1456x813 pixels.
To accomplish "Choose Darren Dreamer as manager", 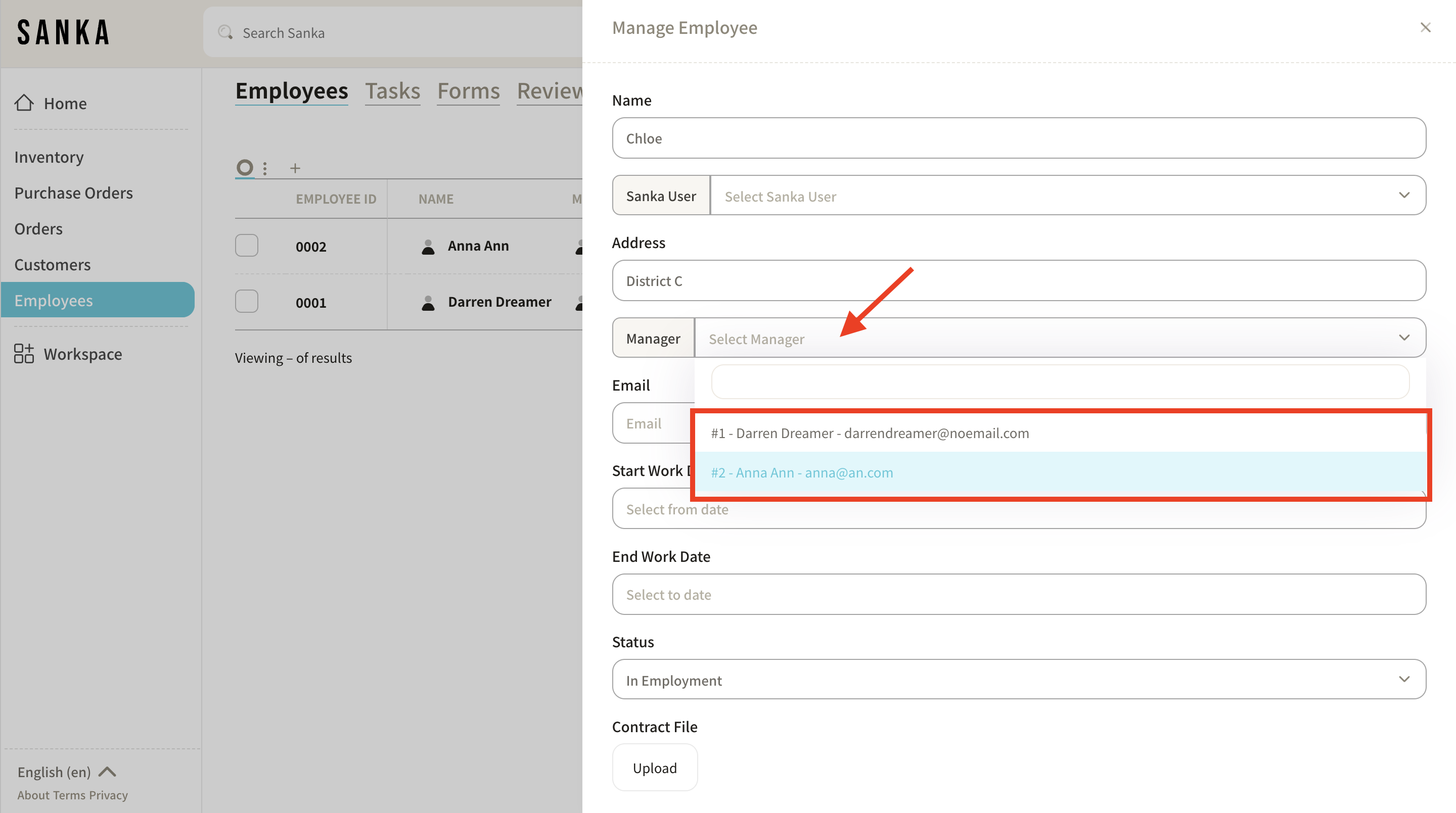I will [1060, 434].
